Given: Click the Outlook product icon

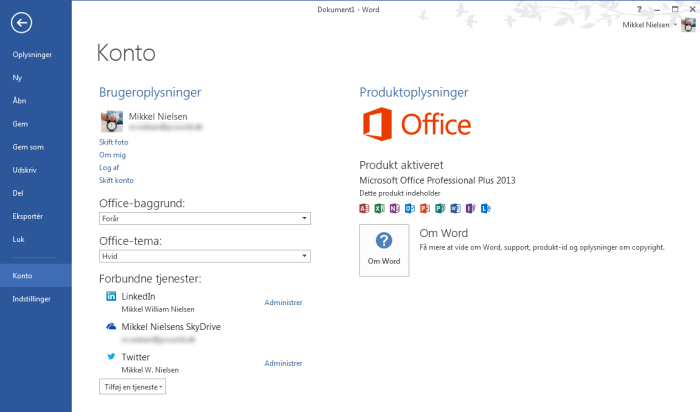Looking at the screenshot, I should [410, 208].
